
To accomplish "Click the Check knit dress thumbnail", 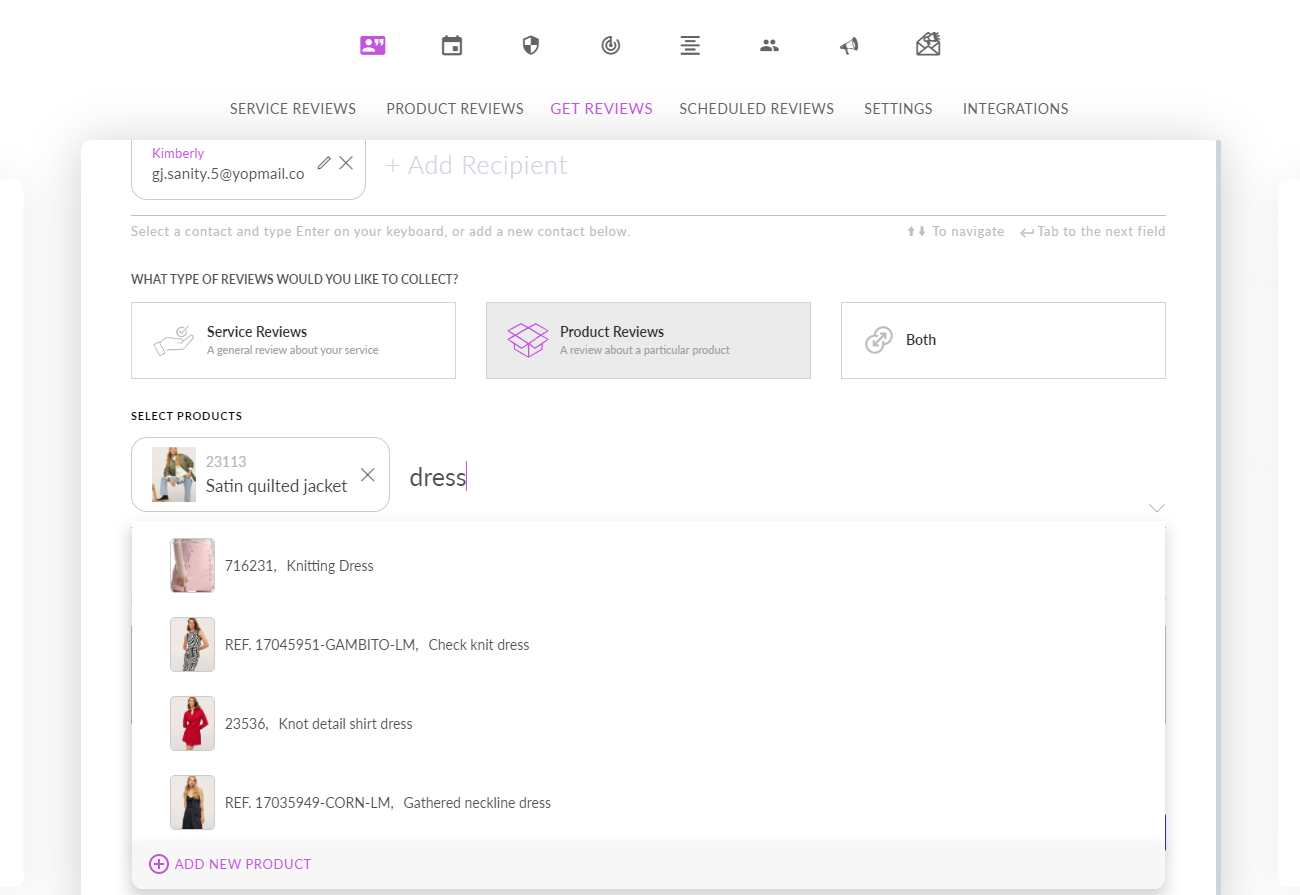I will (192, 645).
